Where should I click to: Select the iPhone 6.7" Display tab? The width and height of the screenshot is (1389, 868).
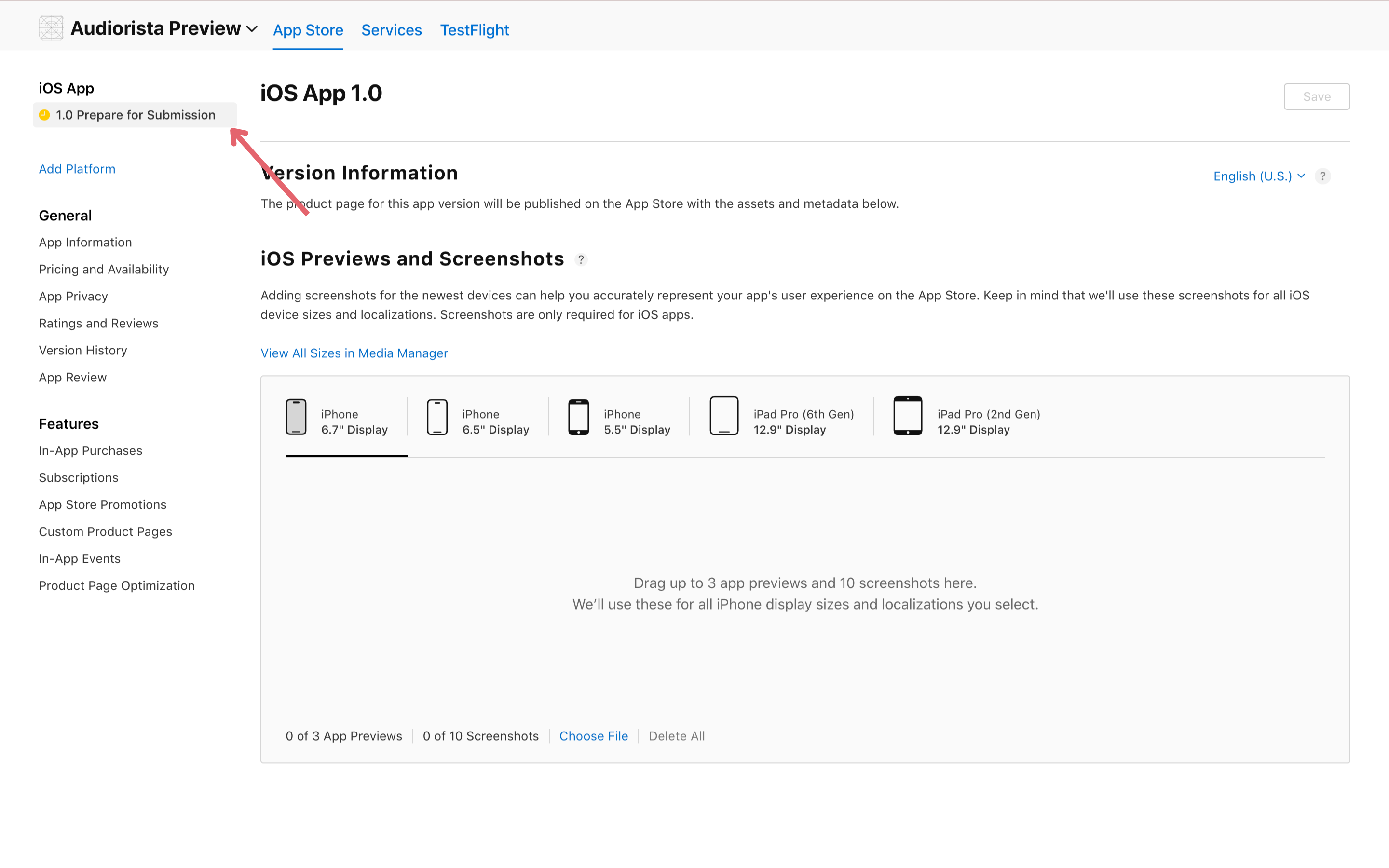(346, 422)
